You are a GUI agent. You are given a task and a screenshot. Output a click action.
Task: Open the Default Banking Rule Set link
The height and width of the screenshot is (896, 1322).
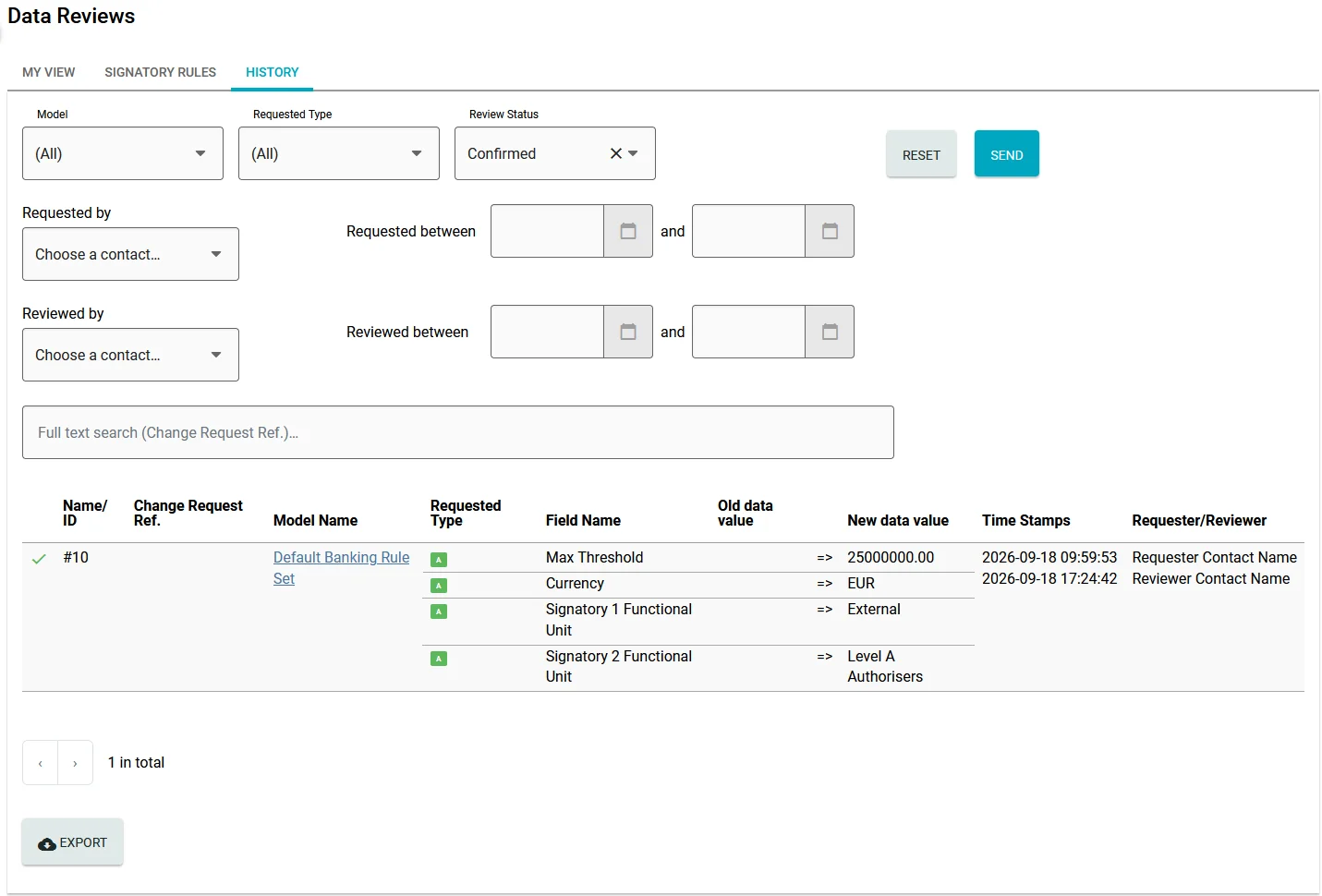click(341, 568)
